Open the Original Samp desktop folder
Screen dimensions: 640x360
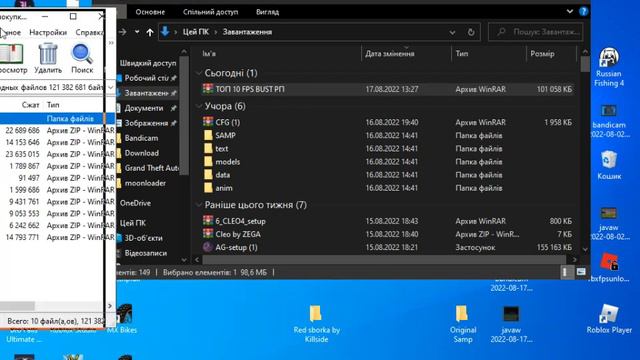coord(462,324)
